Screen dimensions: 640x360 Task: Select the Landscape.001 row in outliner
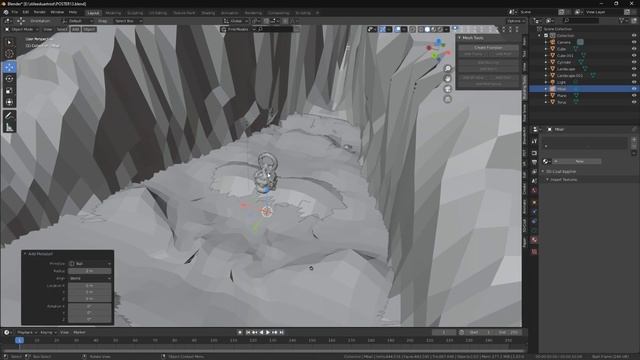click(584, 76)
